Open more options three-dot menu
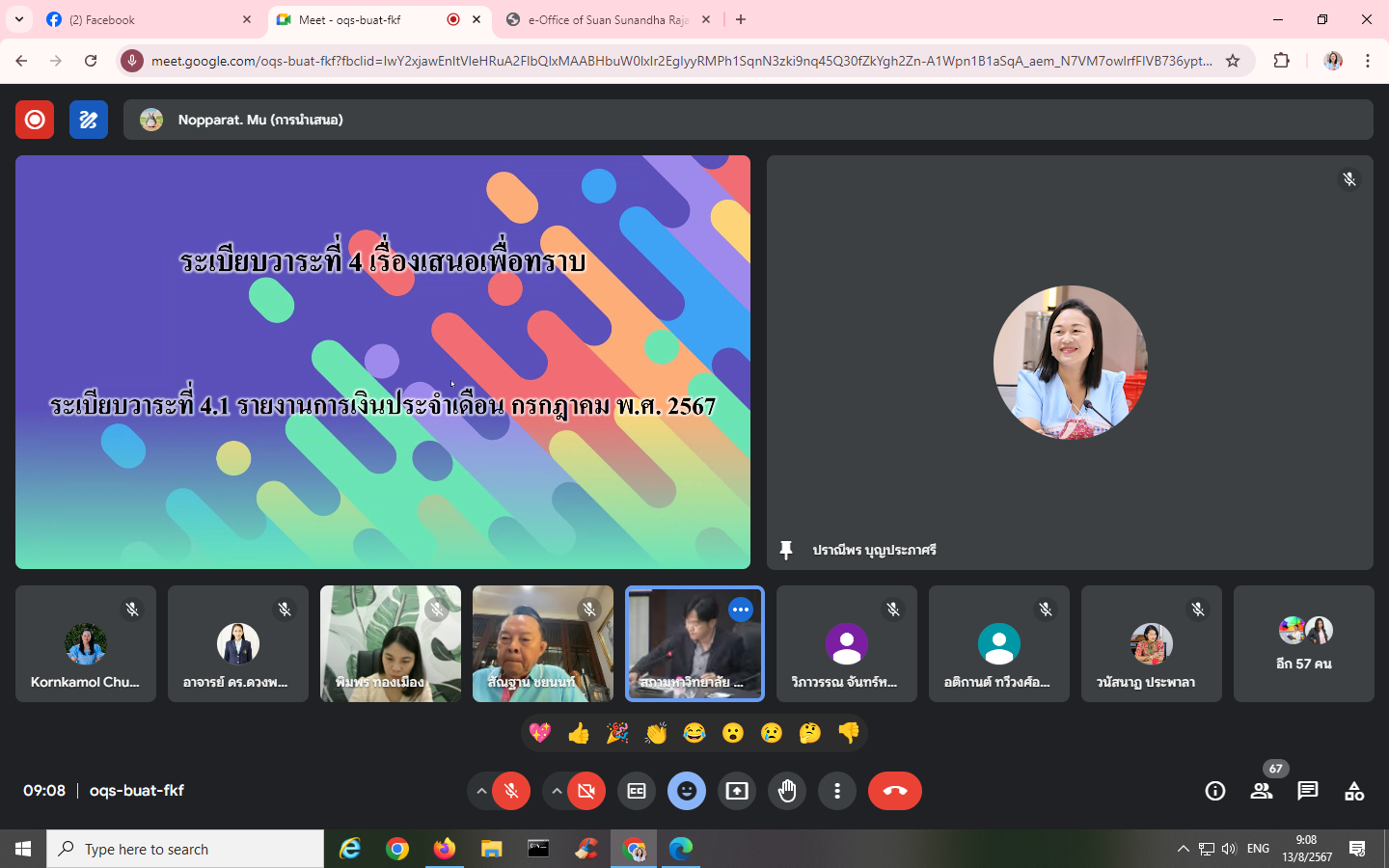 click(837, 791)
